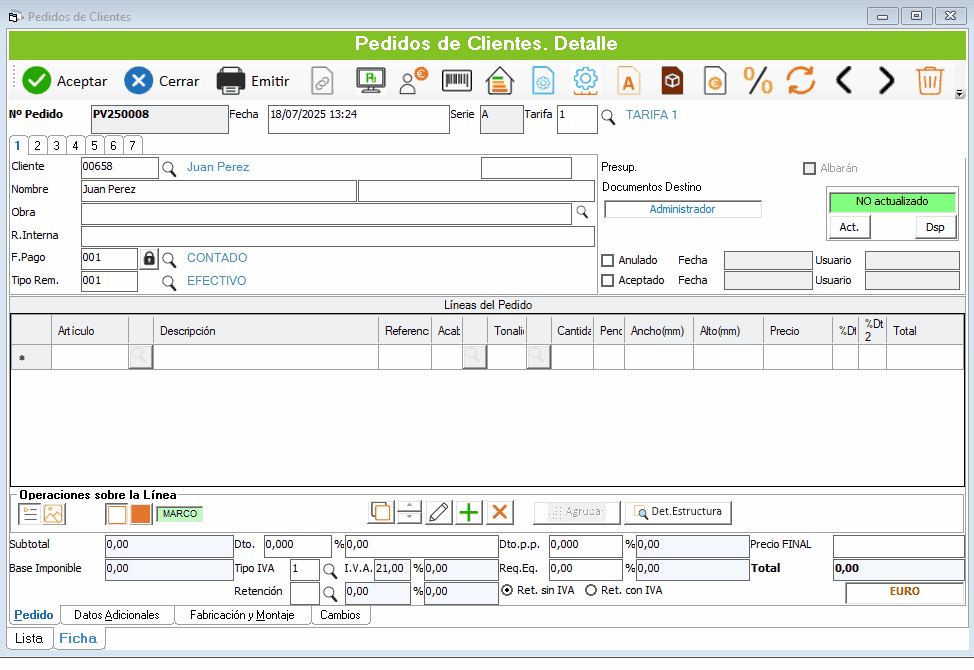This screenshot has height=670, width=974.
Task: Click the blue document with gear icon
Action: click(543, 81)
